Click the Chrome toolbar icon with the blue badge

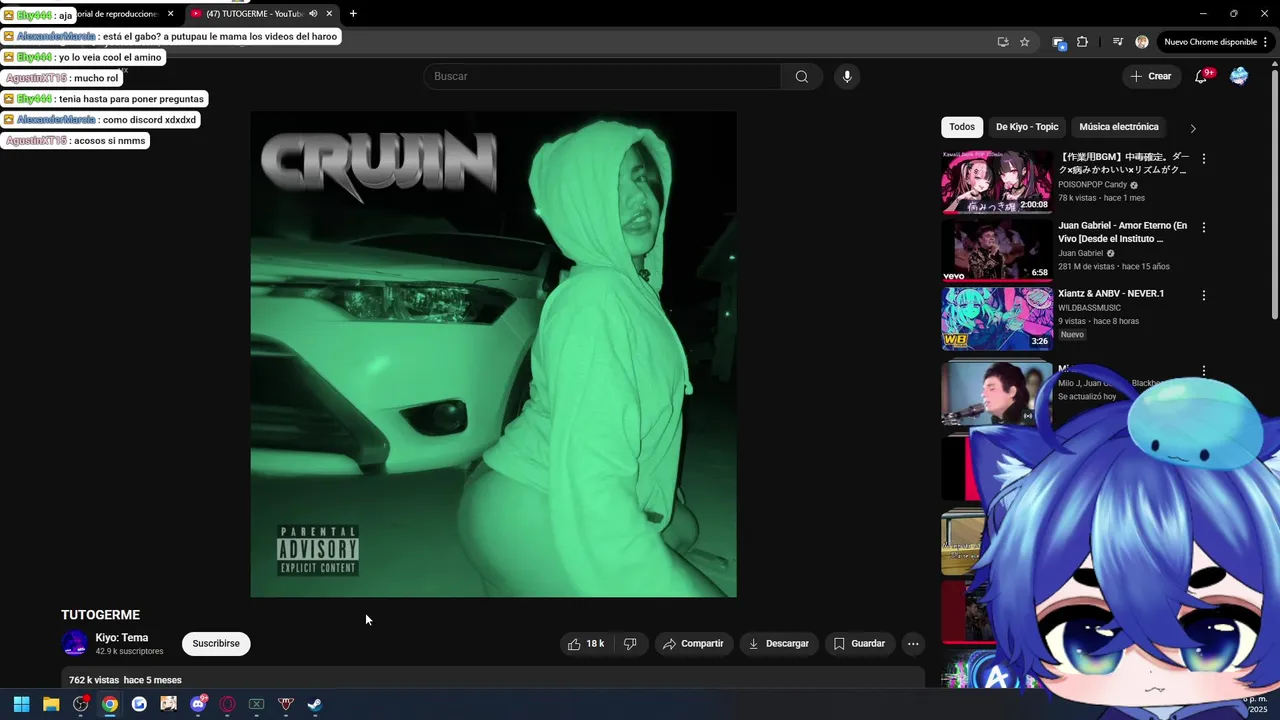point(1058,42)
